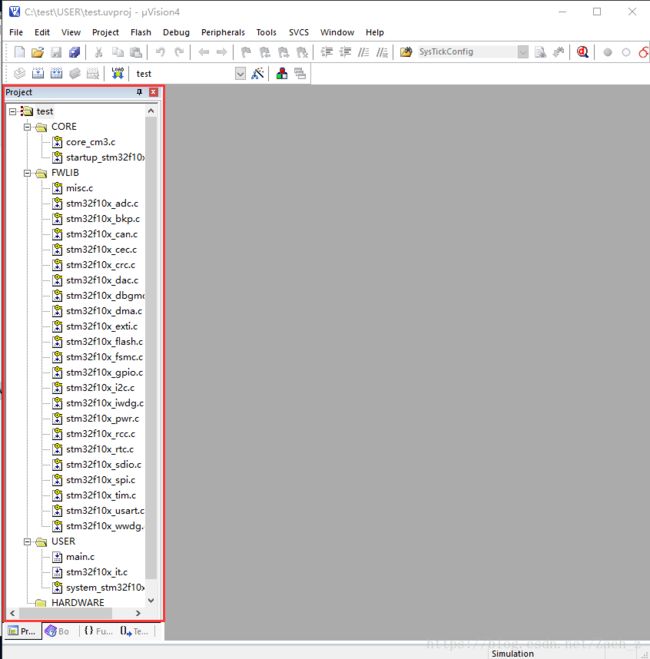This screenshot has height=659, width=650.
Task: Select the HARDWARE group folder
Action: [78, 603]
